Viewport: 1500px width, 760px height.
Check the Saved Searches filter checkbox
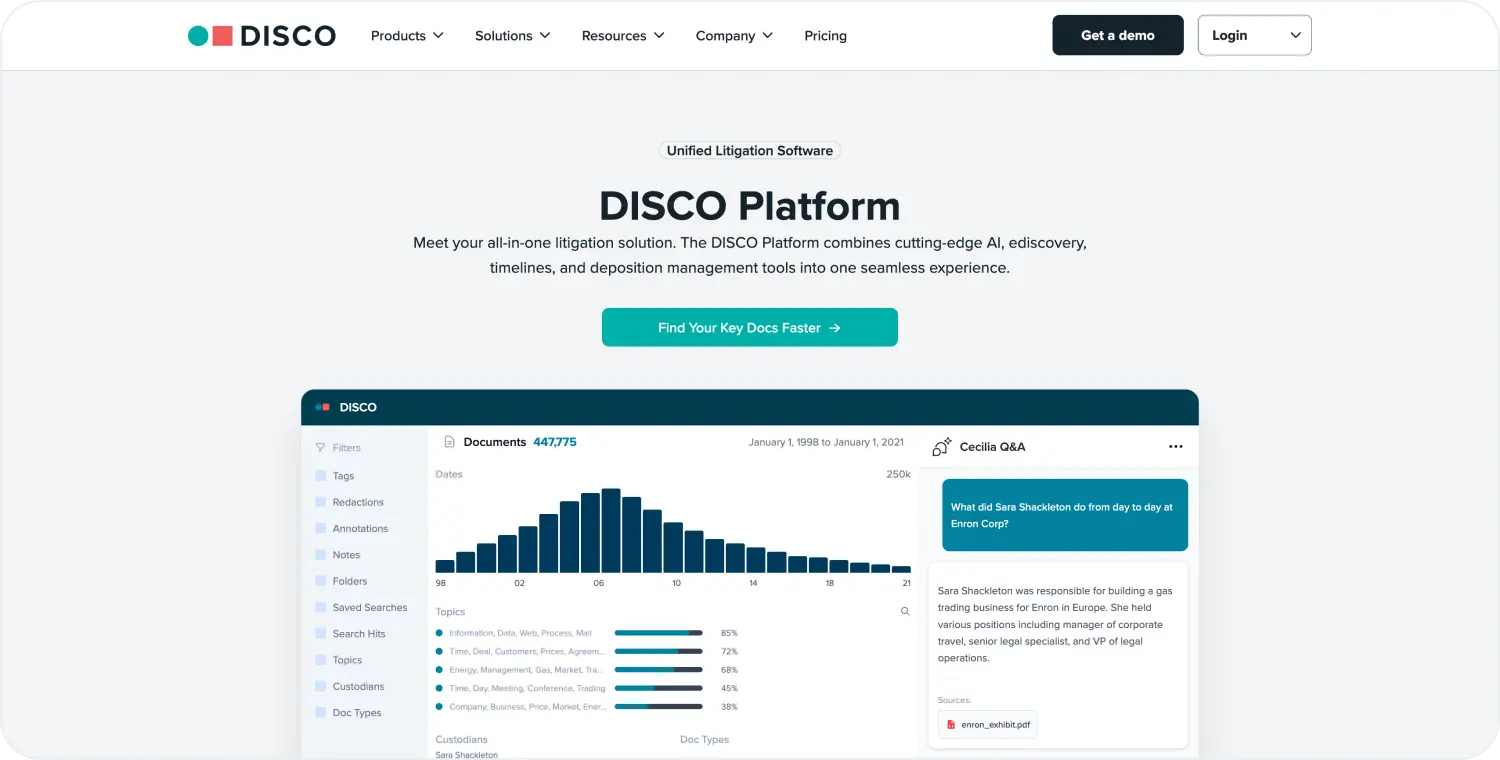[x=320, y=607]
